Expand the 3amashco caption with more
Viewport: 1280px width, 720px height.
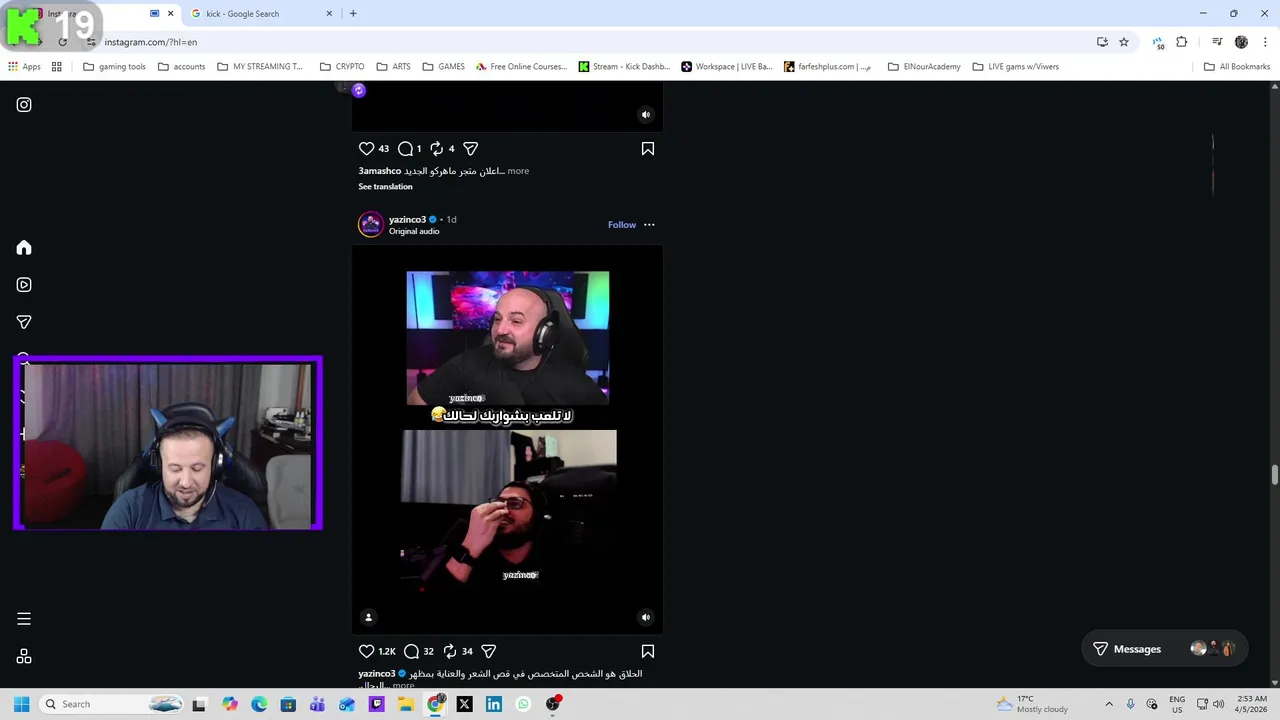(518, 171)
